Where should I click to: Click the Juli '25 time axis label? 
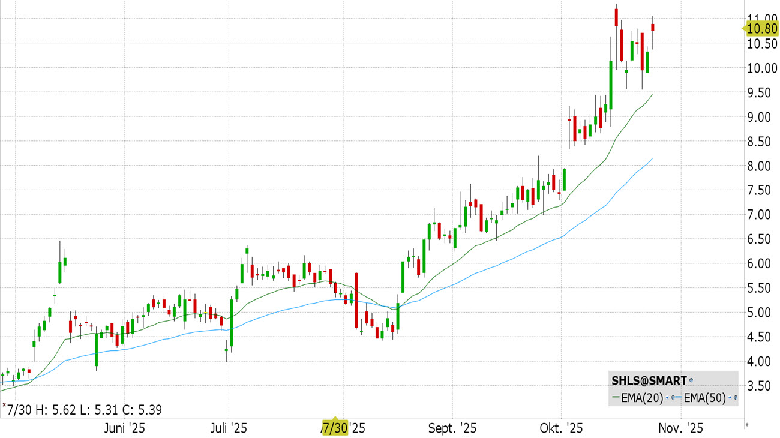pyautogui.click(x=229, y=428)
